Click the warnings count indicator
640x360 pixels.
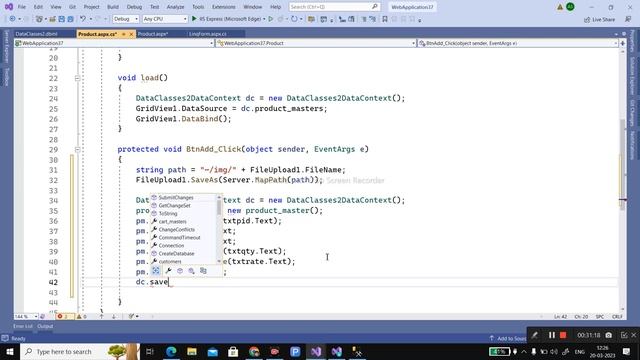click(82, 316)
